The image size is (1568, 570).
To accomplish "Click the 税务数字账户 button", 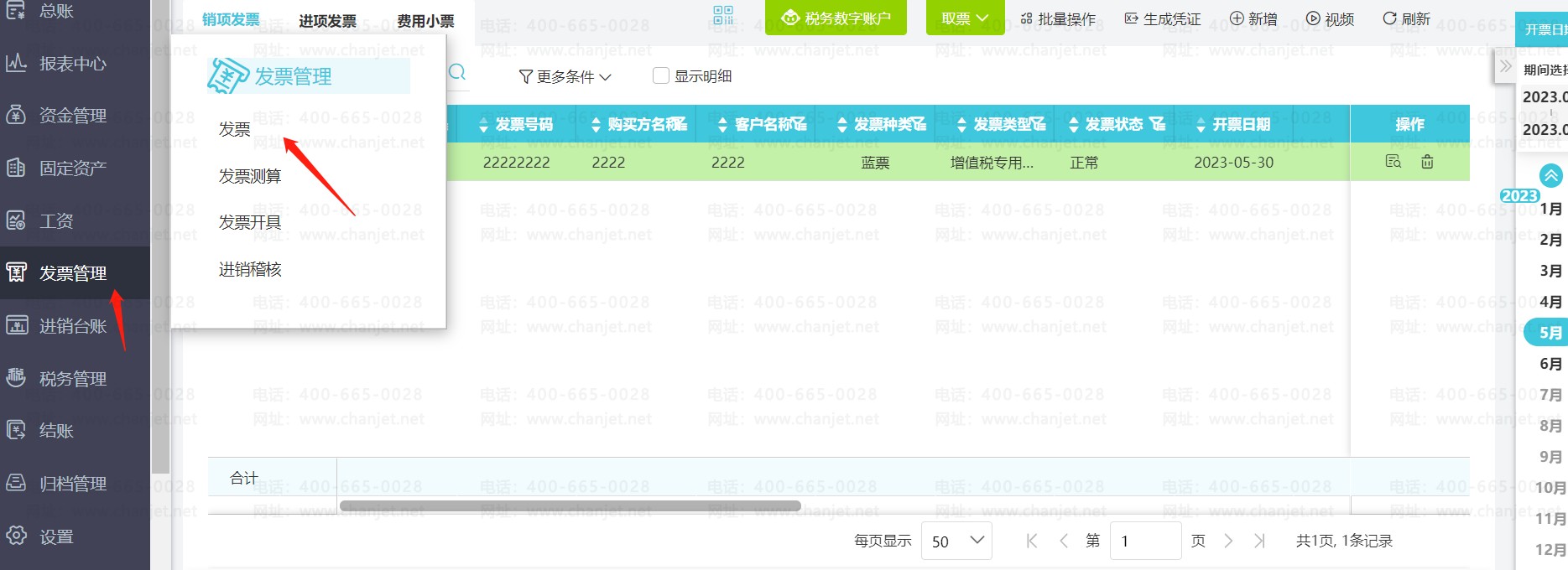I will [x=836, y=18].
